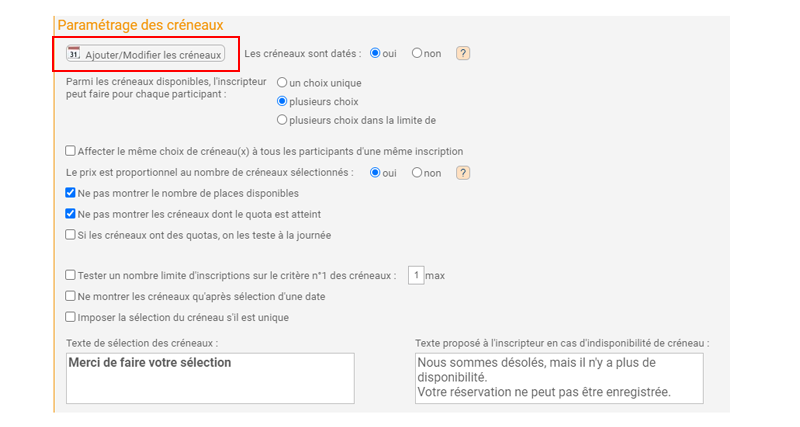Click the 'Texte de sélection des créneaux' text area
Viewport: 800px width, 427px height.
coord(210,378)
